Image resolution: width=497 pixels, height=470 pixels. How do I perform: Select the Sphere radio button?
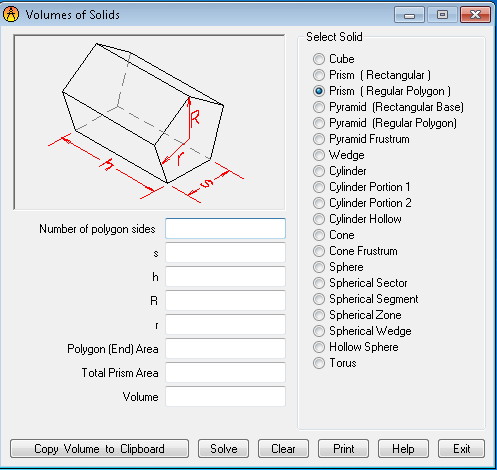pos(319,267)
